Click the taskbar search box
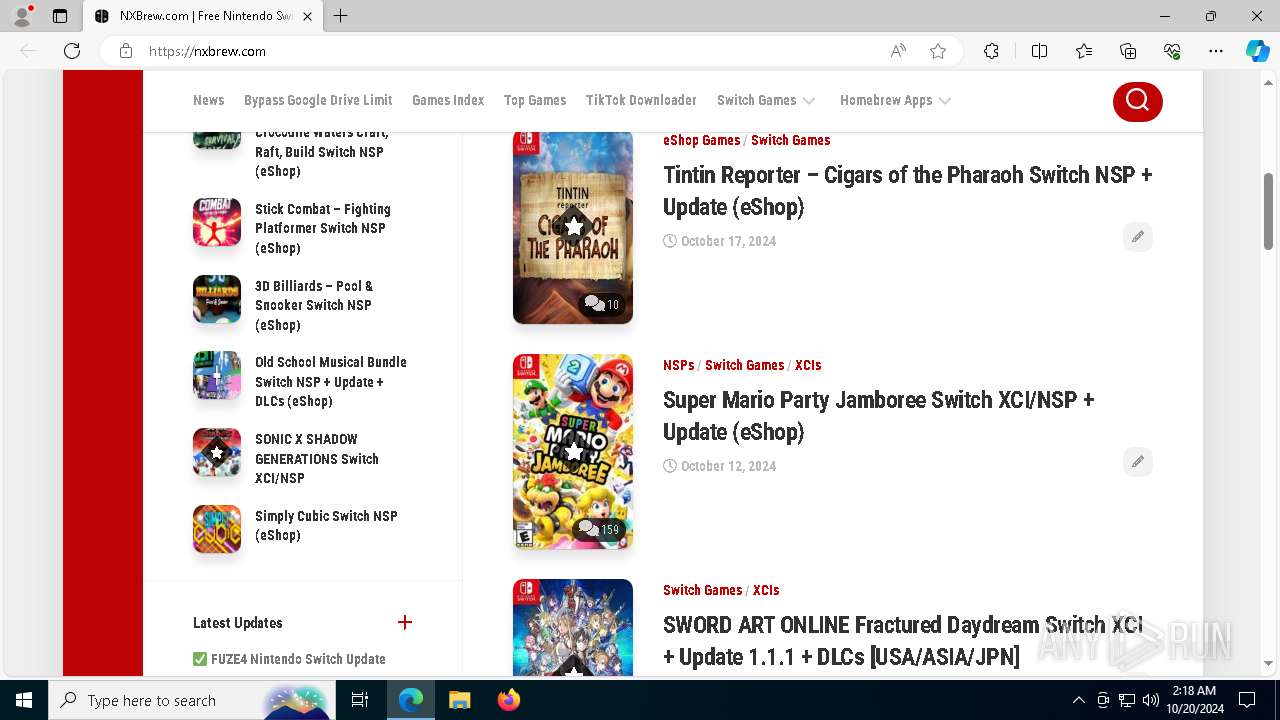 192,700
